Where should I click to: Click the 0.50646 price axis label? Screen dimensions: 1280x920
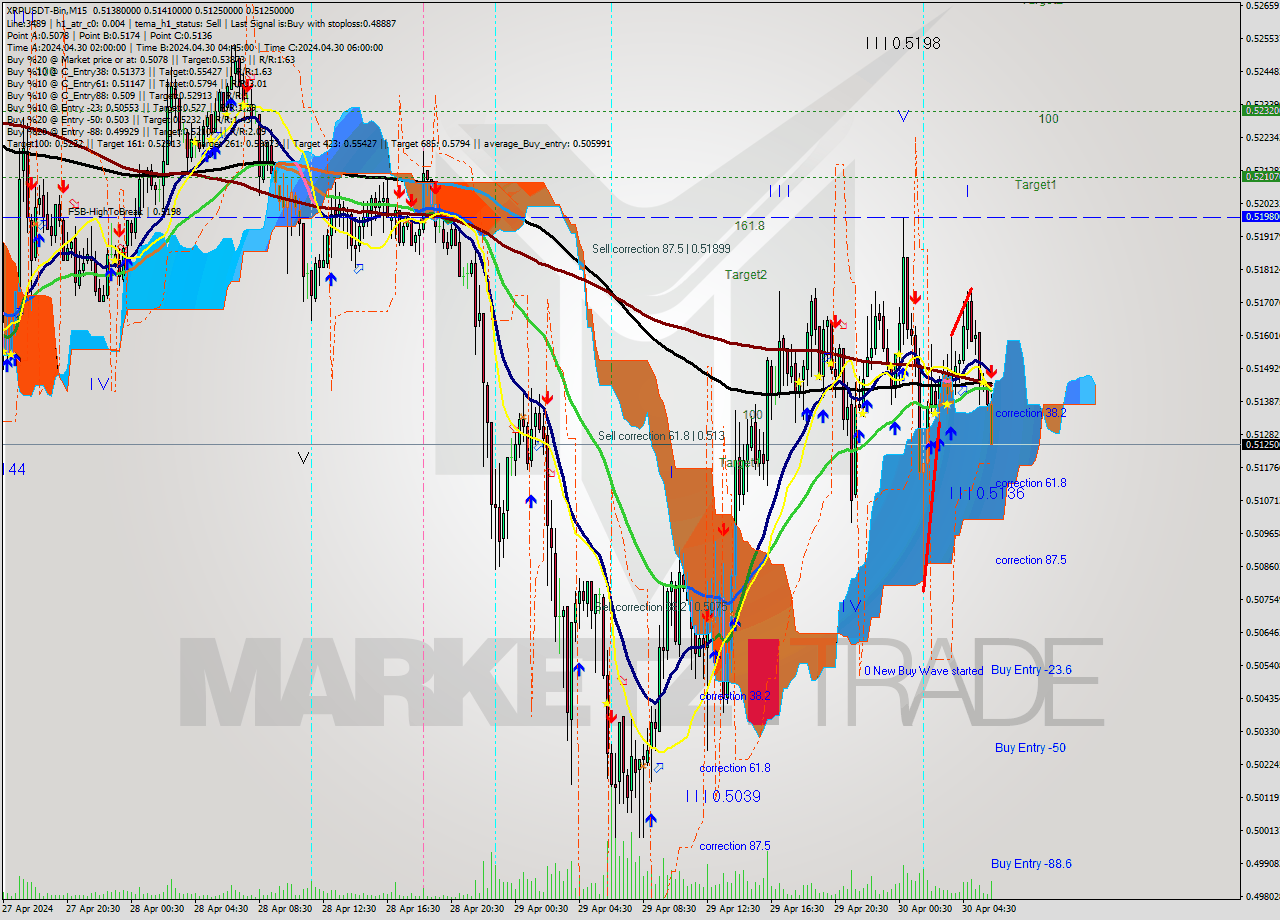1262,632
